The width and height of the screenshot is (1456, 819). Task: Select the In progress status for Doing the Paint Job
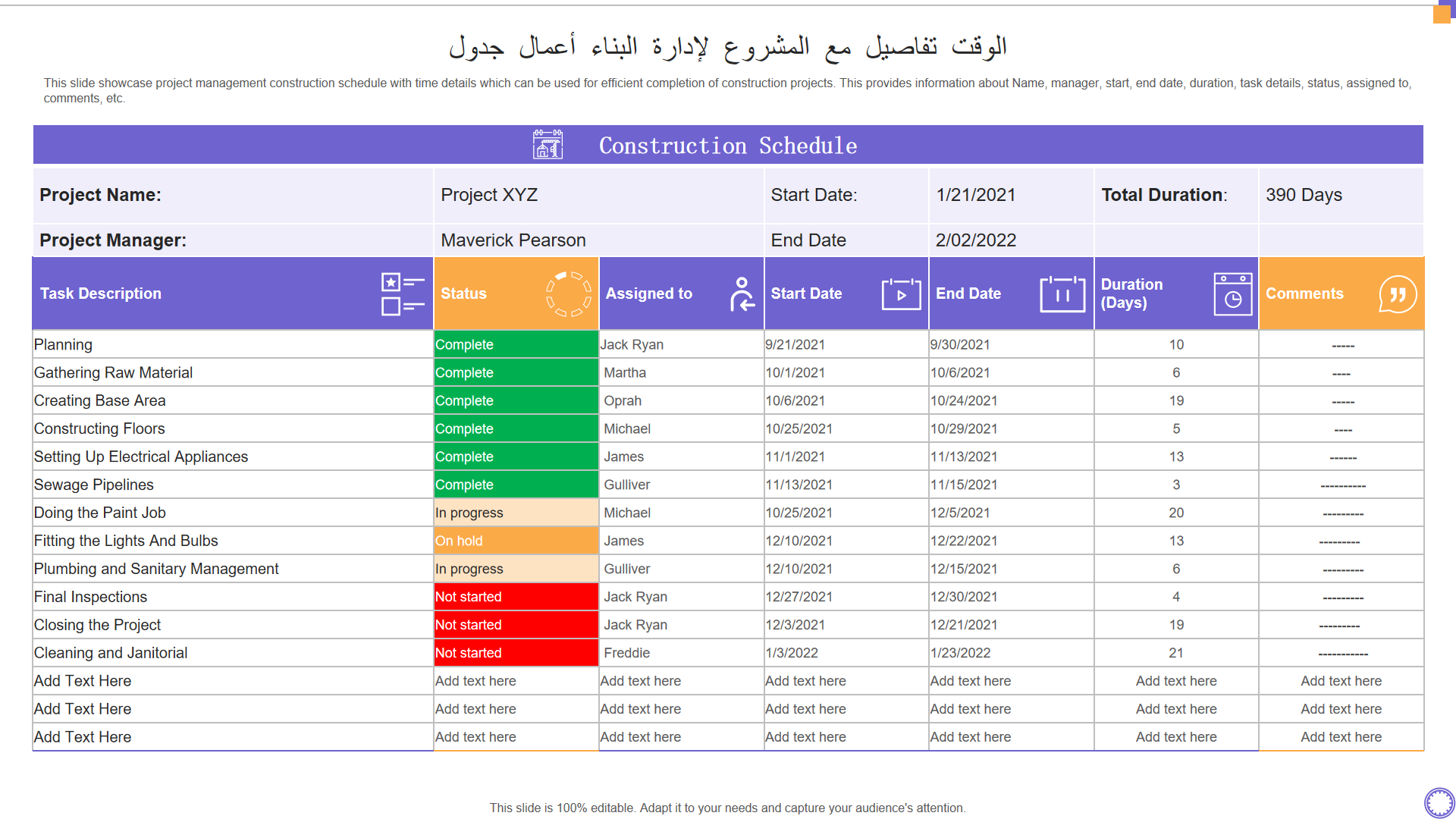tap(516, 513)
